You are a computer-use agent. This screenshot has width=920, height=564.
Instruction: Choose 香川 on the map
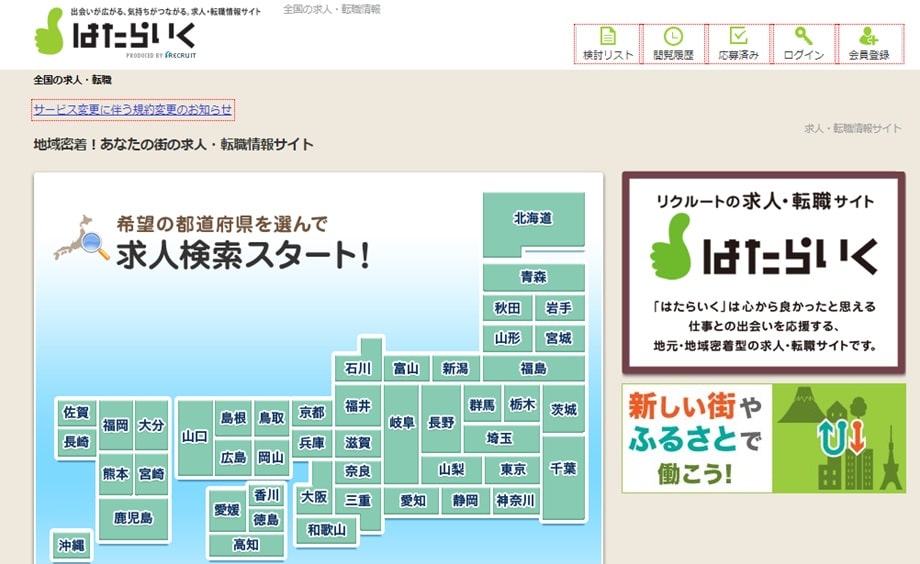tap(266, 495)
